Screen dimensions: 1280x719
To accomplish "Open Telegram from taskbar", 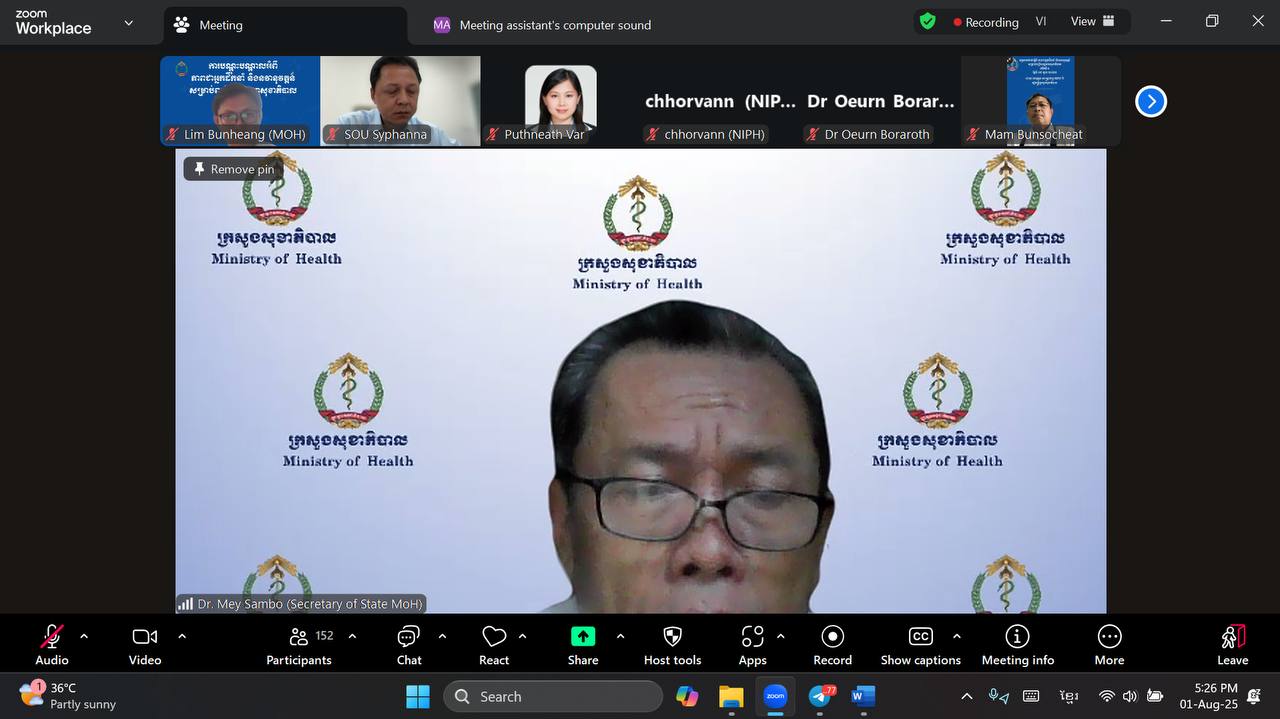I will (x=822, y=696).
